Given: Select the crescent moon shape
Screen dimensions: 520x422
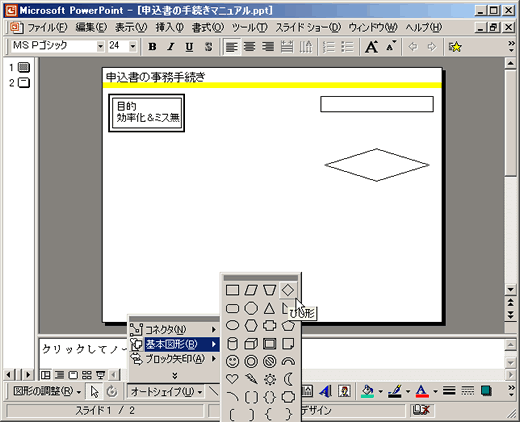Looking at the screenshot, I should pyautogui.click(x=288, y=379).
